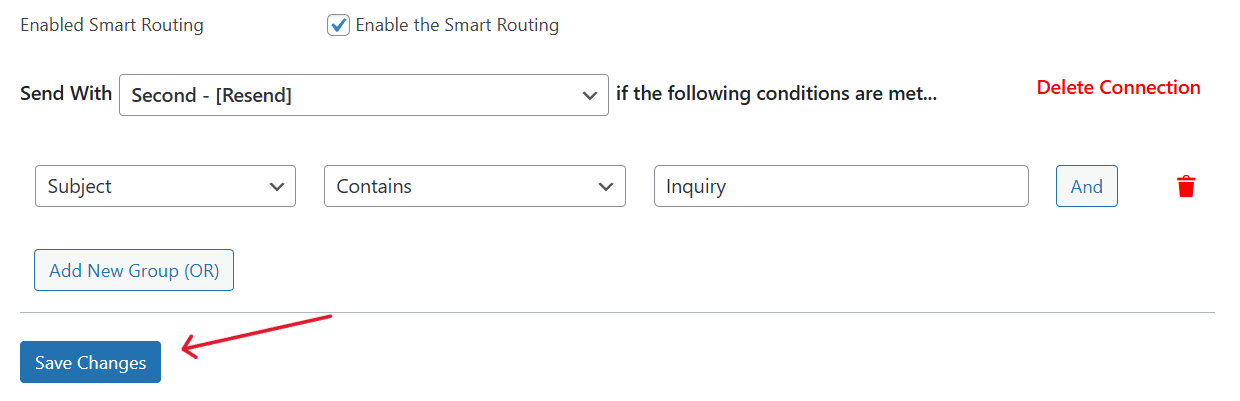
Task: Open the Contains operator dropdown
Action: pos(474,187)
